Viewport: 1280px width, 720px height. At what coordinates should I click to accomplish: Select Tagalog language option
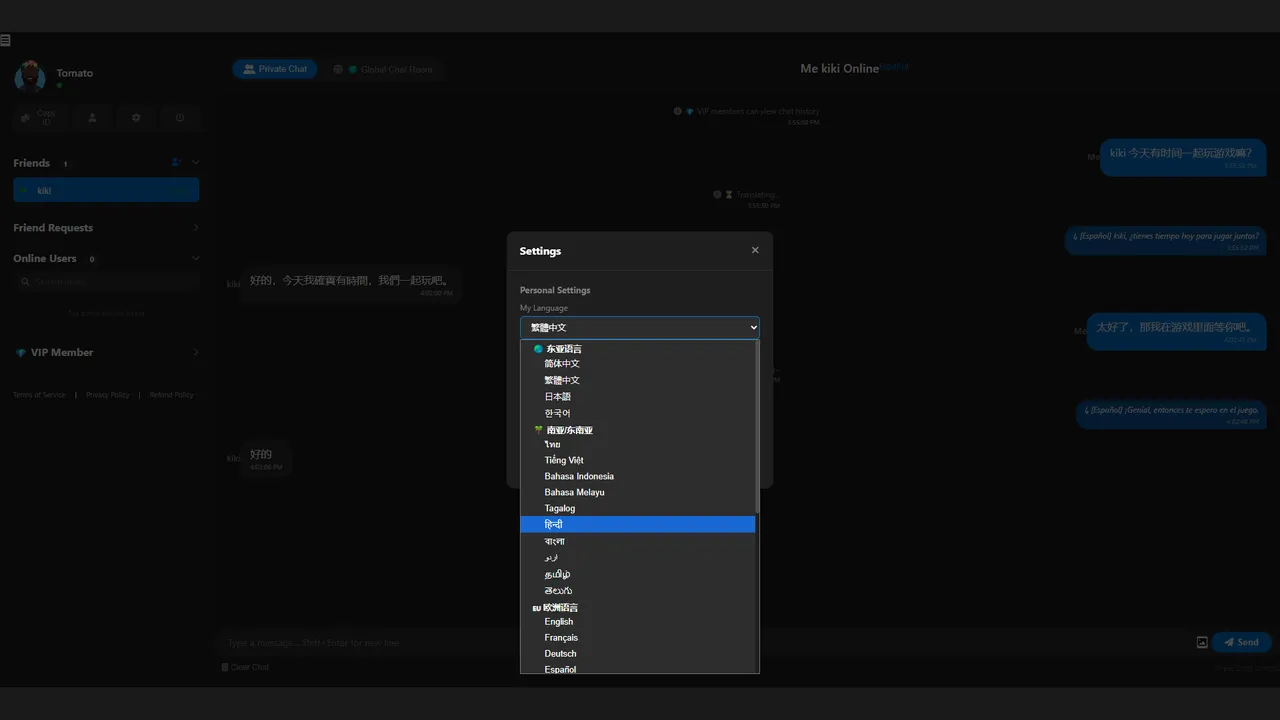click(x=638, y=508)
